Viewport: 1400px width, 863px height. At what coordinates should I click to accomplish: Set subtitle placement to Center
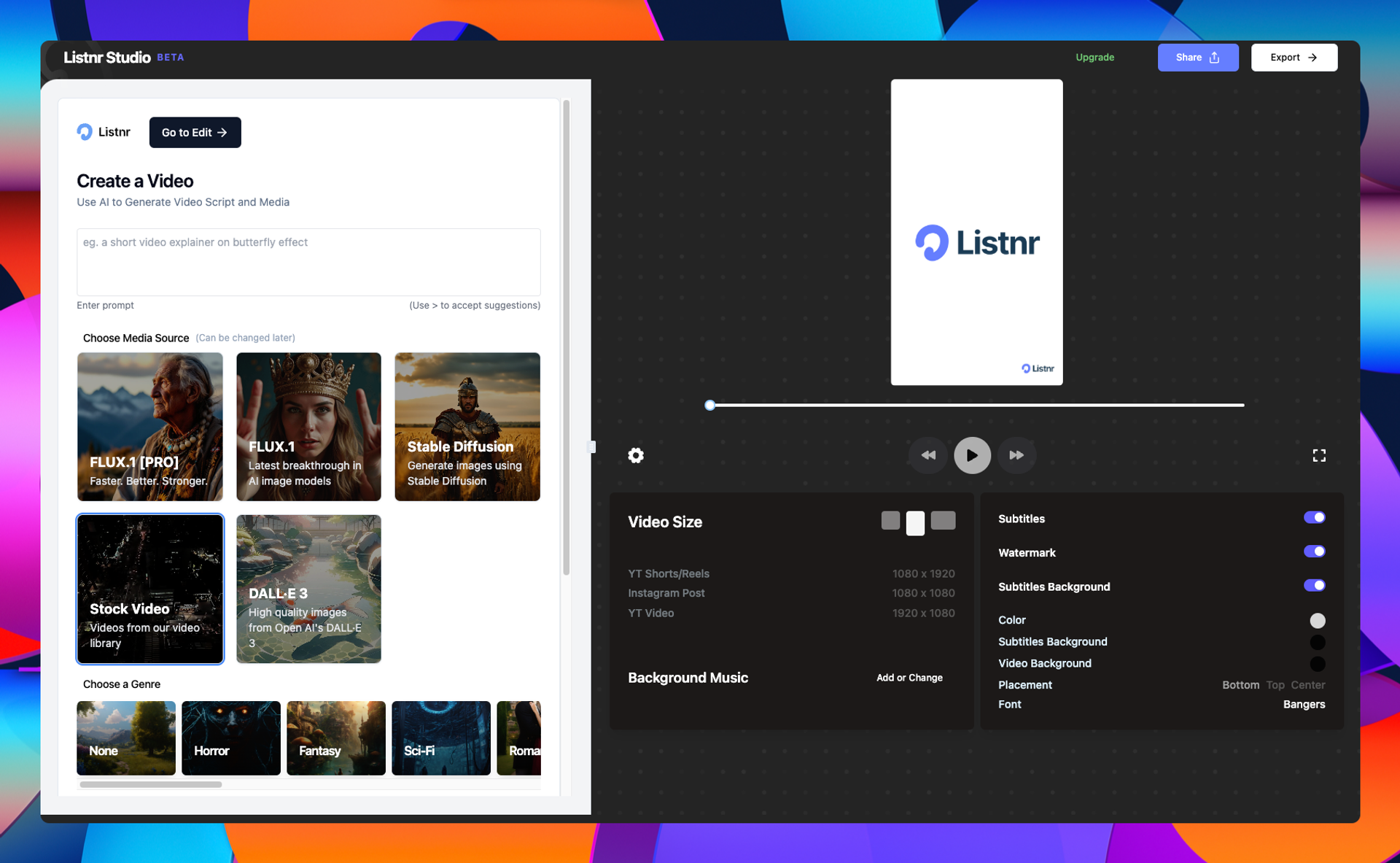pos(1307,685)
